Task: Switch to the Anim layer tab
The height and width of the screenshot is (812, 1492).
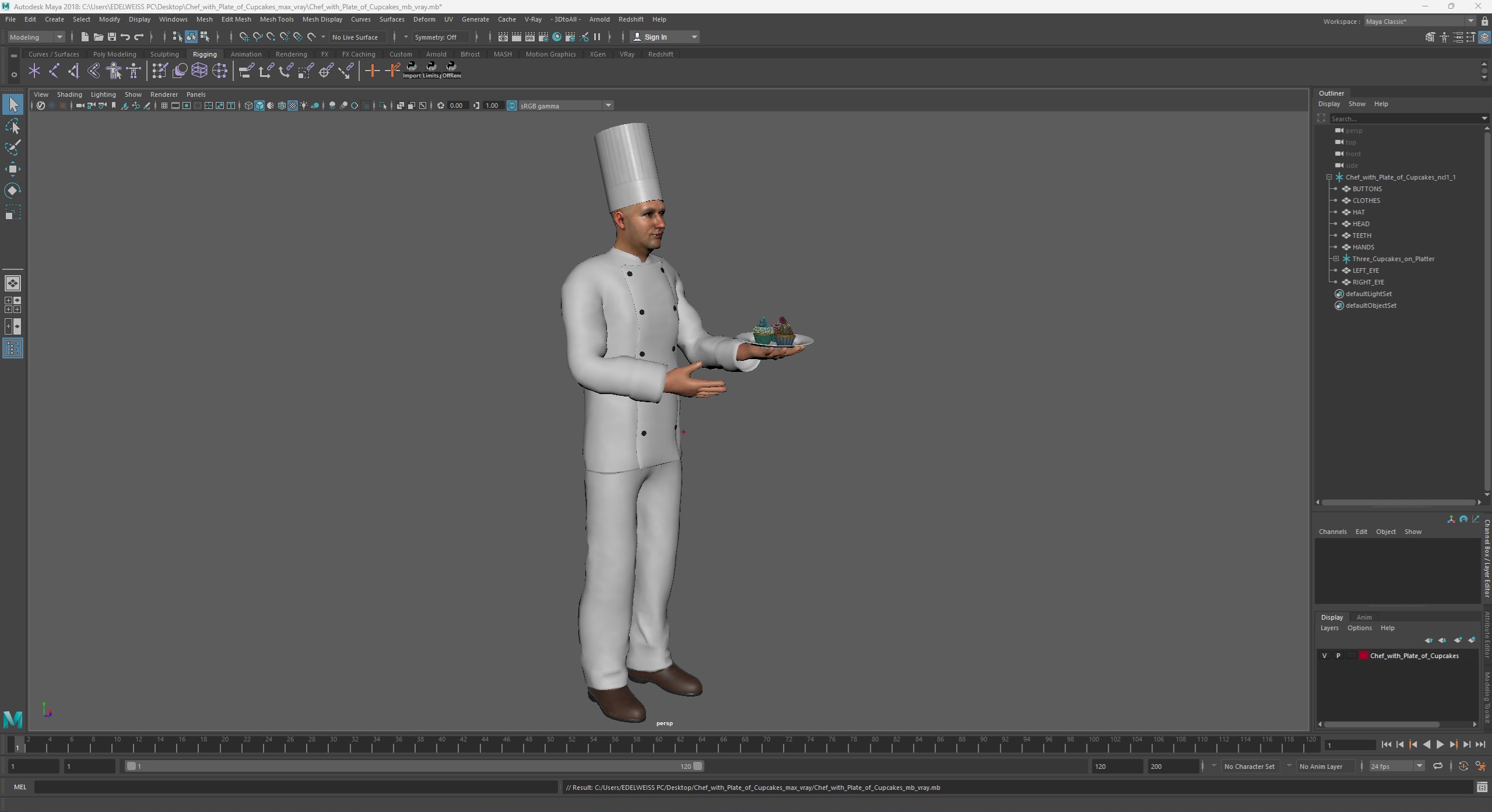Action: tap(1364, 617)
